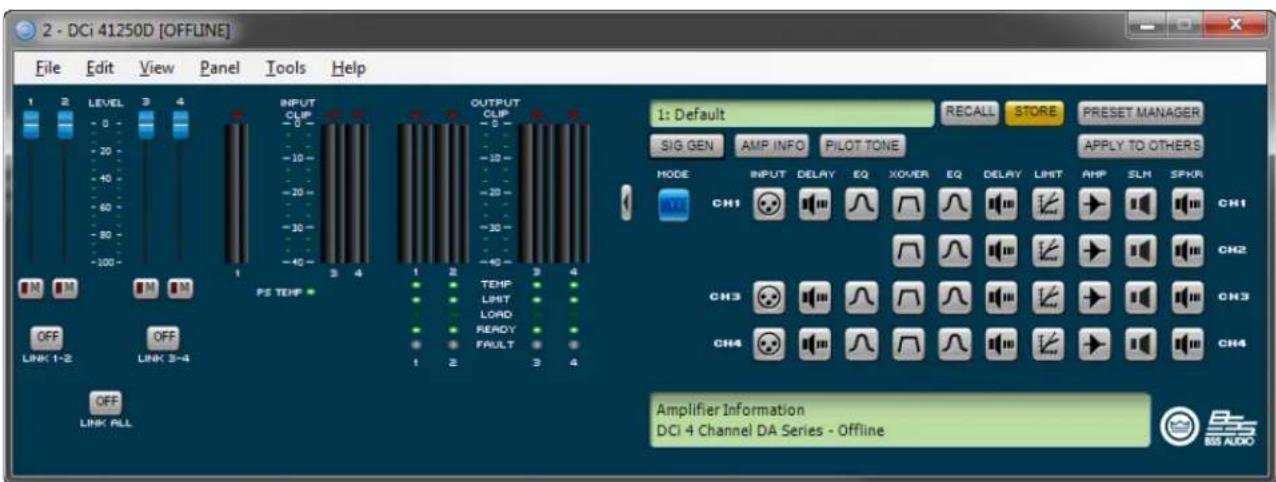
Task: Open the CH2 SLM block
Action: tap(1139, 250)
